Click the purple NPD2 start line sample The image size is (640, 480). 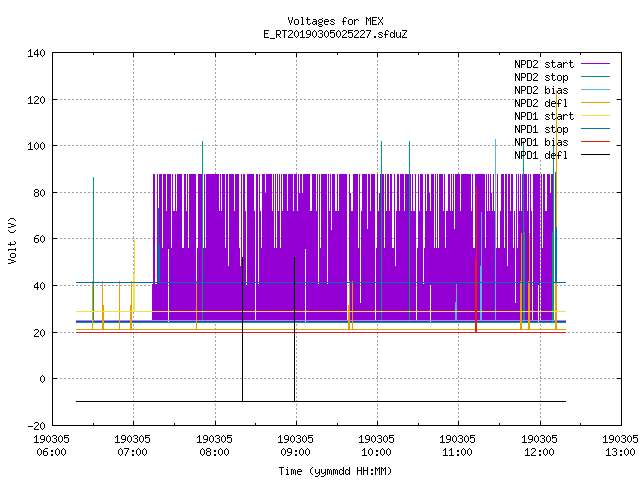[595, 63]
